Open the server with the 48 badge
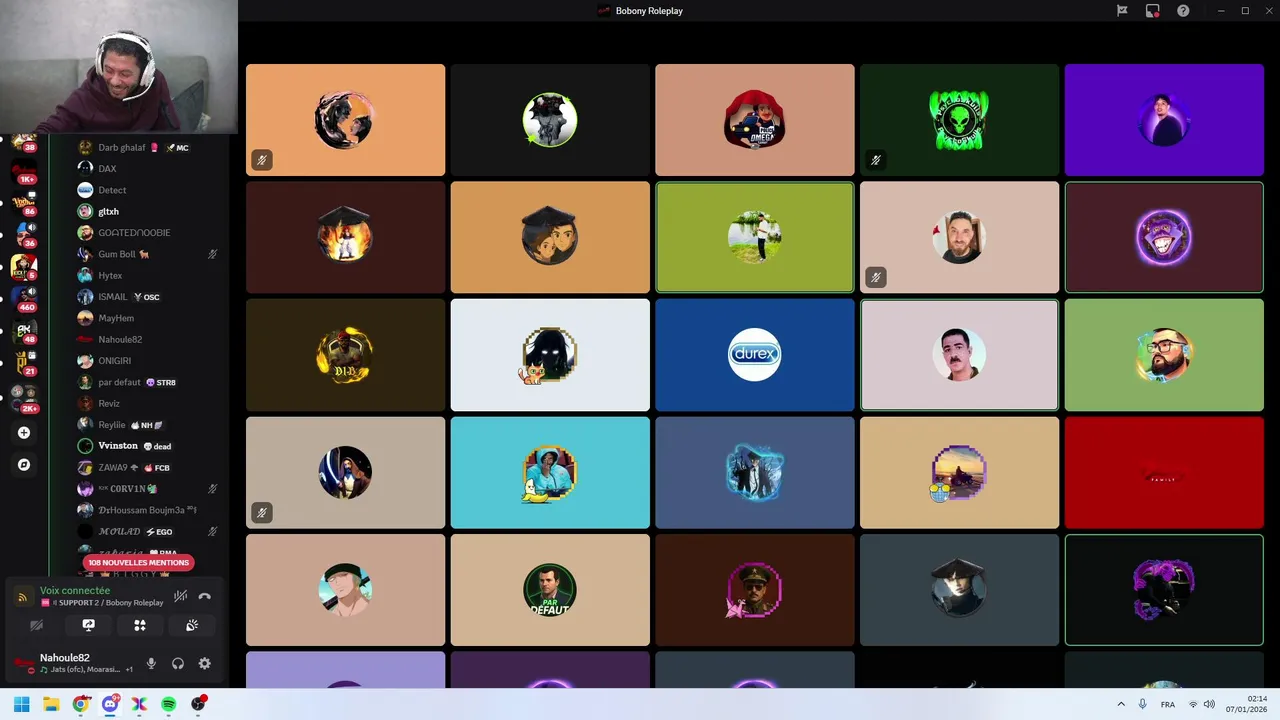The width and height of the screenshot is (1280, 720). tap(24, 332)
